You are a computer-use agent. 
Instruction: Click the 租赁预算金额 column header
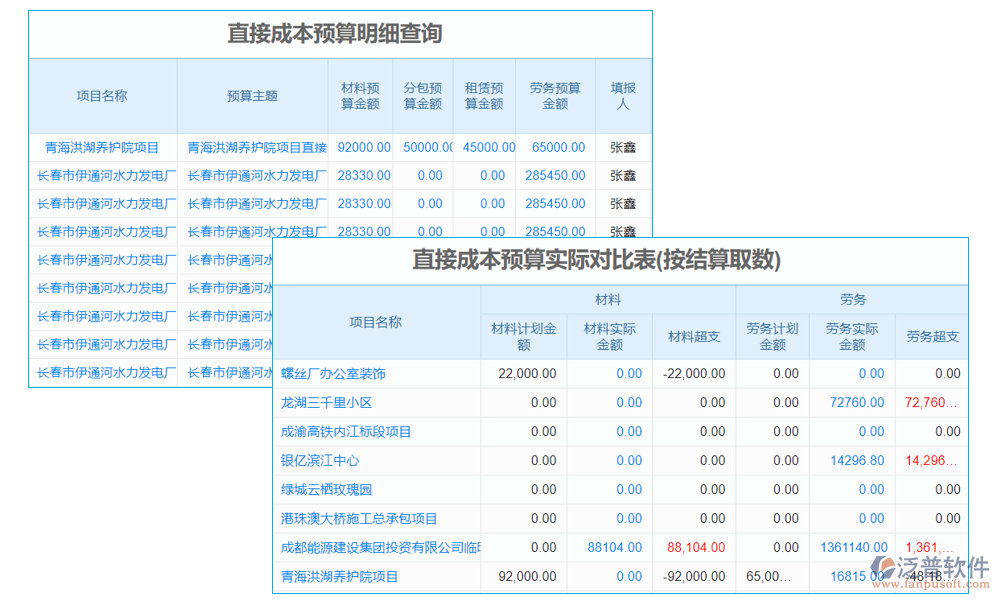[484, 95]
